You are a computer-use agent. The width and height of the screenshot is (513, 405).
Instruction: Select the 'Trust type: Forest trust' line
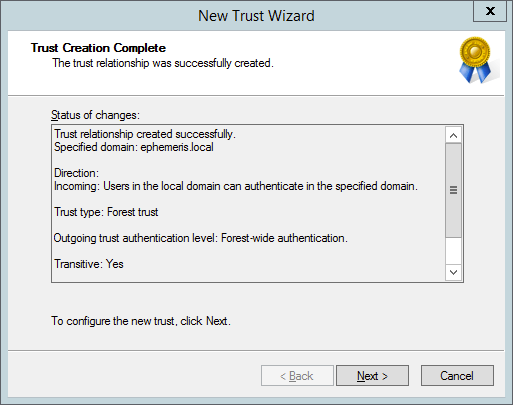pos(106,212)
